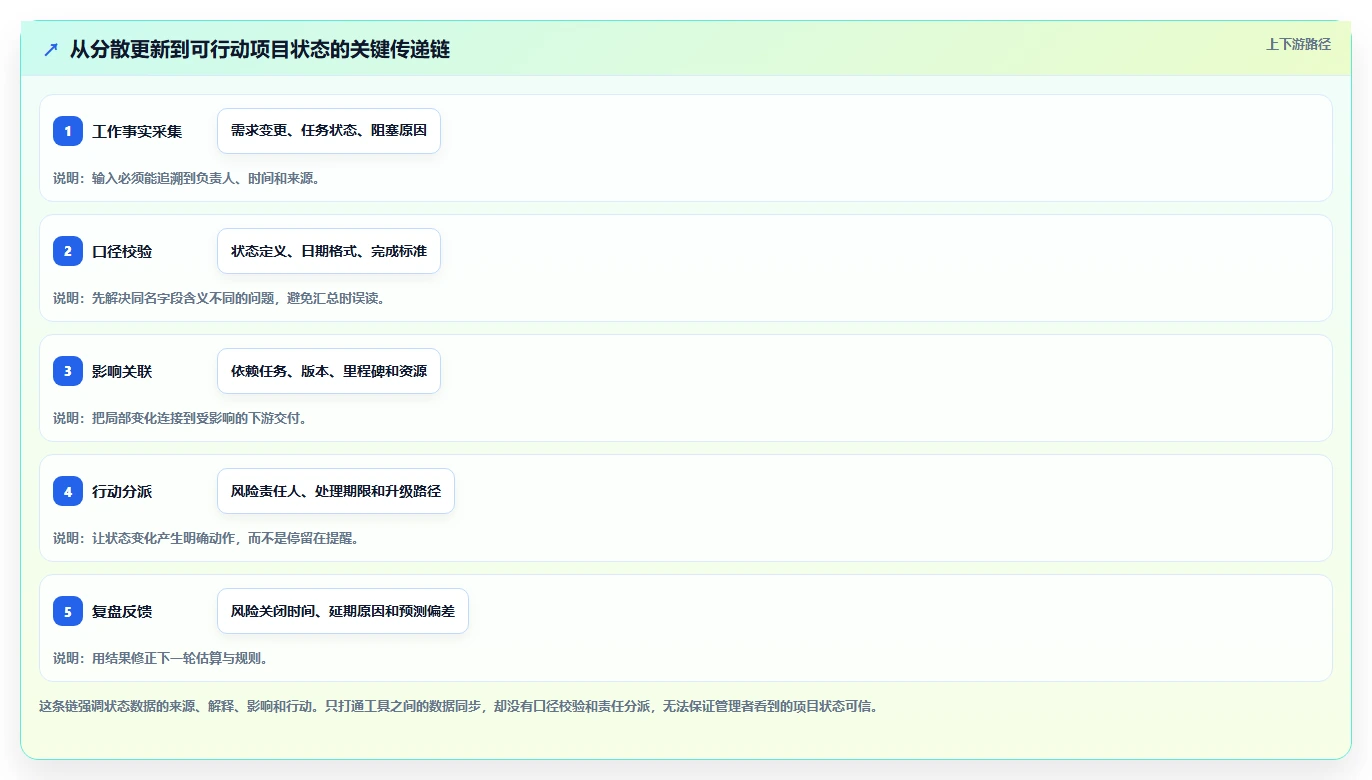Image resolution: width=1372 pixels, height=780 pixels.
Task: Click the note 先解决同名字段含义不同的问题
Action: coord(219,298)
